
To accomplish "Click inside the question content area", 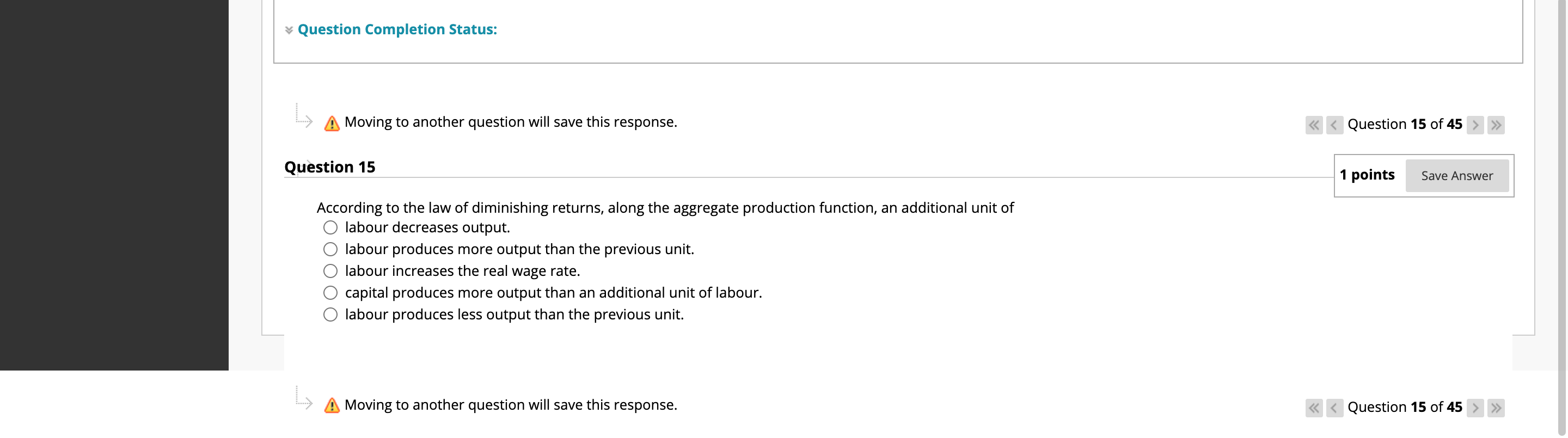I will pyautogui.click(x=664, y=207).
